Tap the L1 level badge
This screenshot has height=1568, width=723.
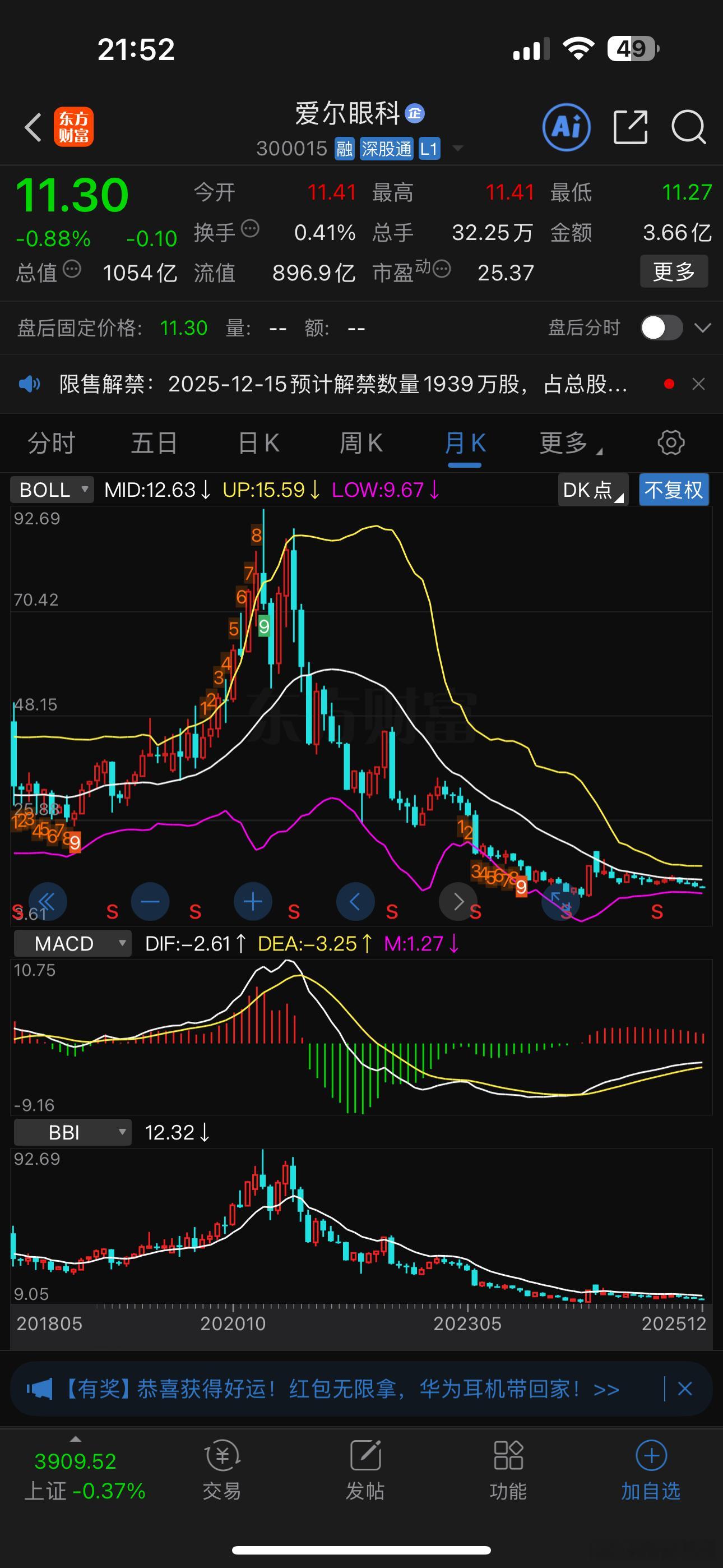[429, 149]
